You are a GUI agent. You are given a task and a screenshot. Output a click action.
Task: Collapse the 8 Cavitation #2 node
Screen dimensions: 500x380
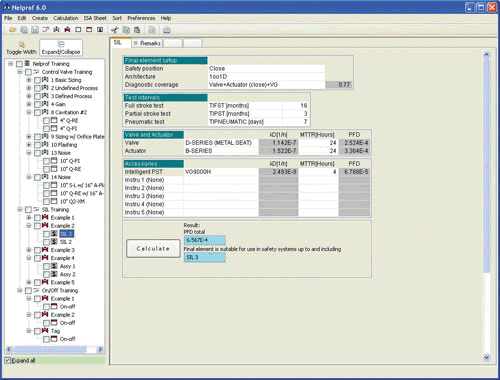pyautogui.click(x=29, y=112)
